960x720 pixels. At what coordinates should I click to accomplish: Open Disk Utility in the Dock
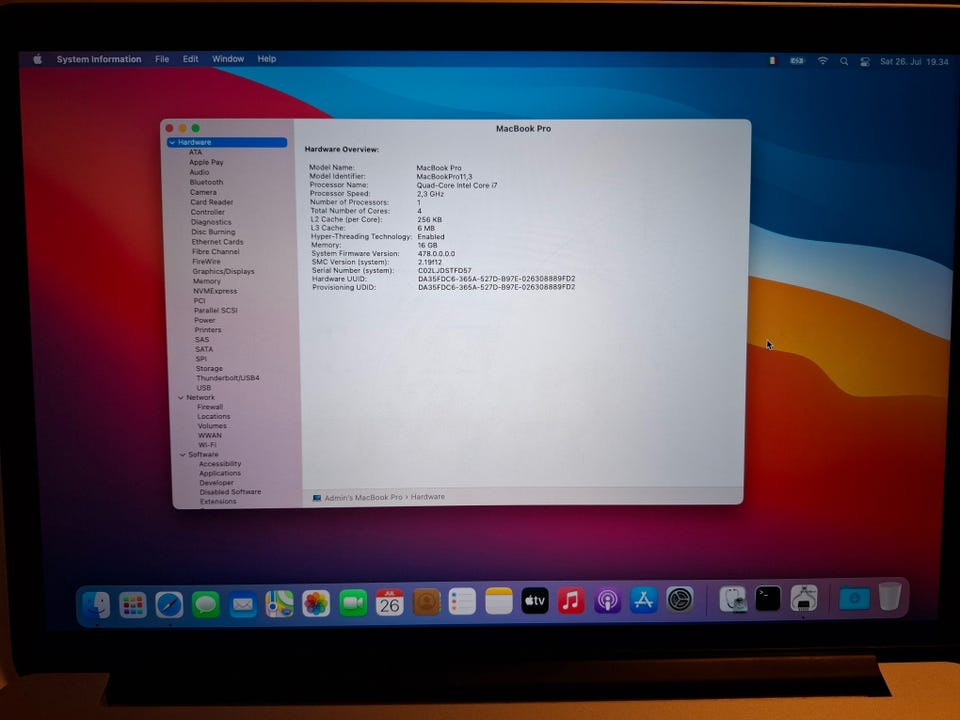point(732,599)
